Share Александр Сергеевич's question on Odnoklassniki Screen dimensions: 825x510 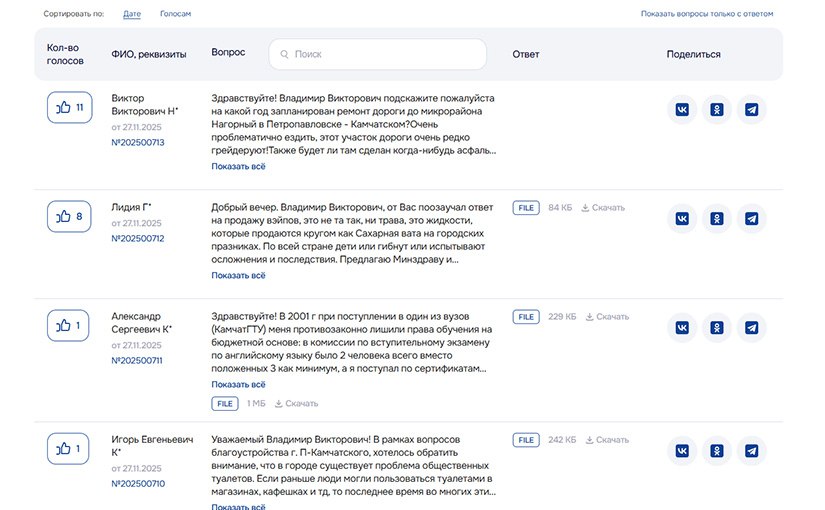click(x=717, y=327)
